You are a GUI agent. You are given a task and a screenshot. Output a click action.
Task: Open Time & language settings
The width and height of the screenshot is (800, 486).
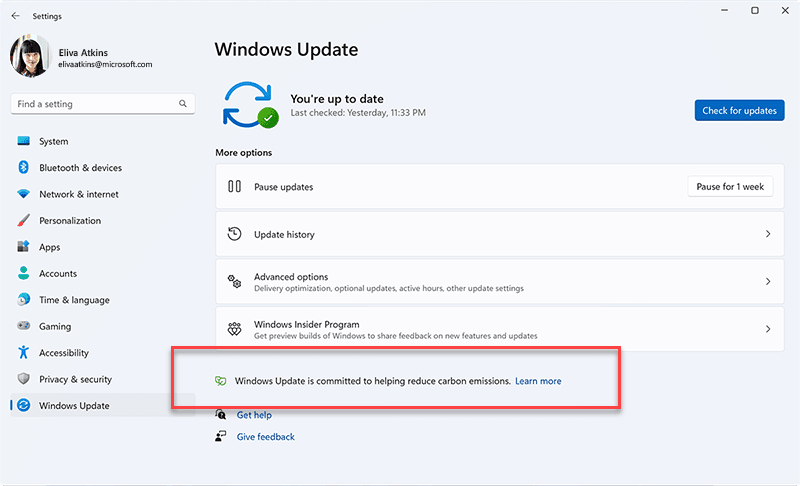tap(103, 300)
